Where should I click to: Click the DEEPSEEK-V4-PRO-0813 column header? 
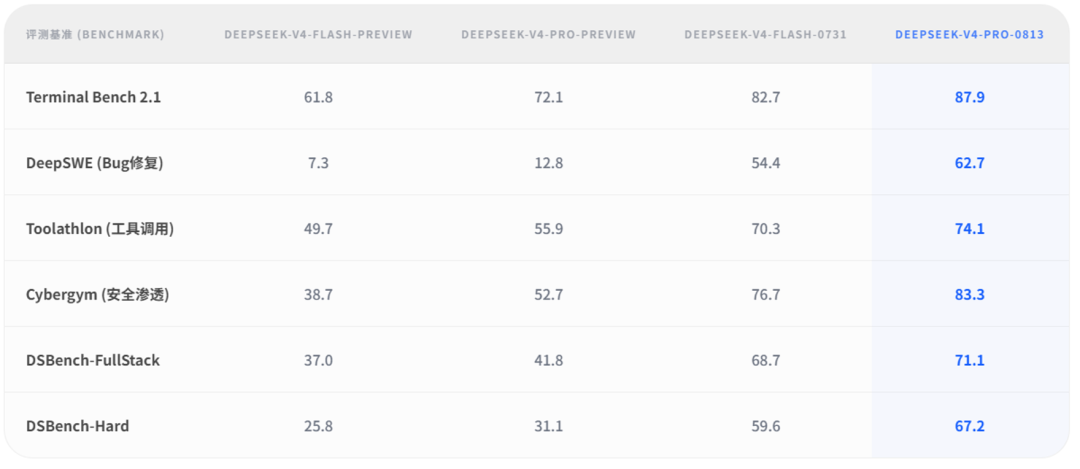coord(969,34)
